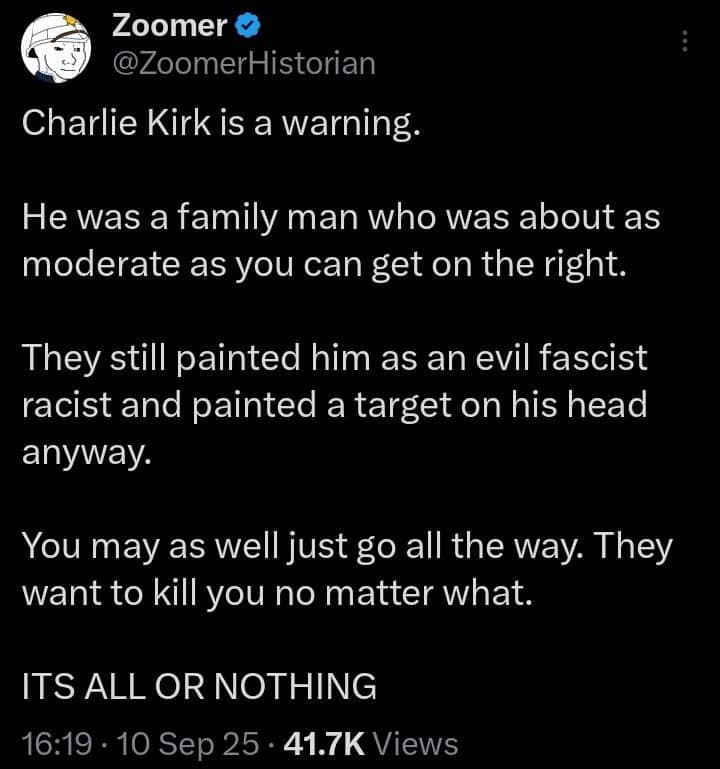Screen dimensions: 720x769
Task: Open the tweet's three-dot more options menu
Action: 685,41
